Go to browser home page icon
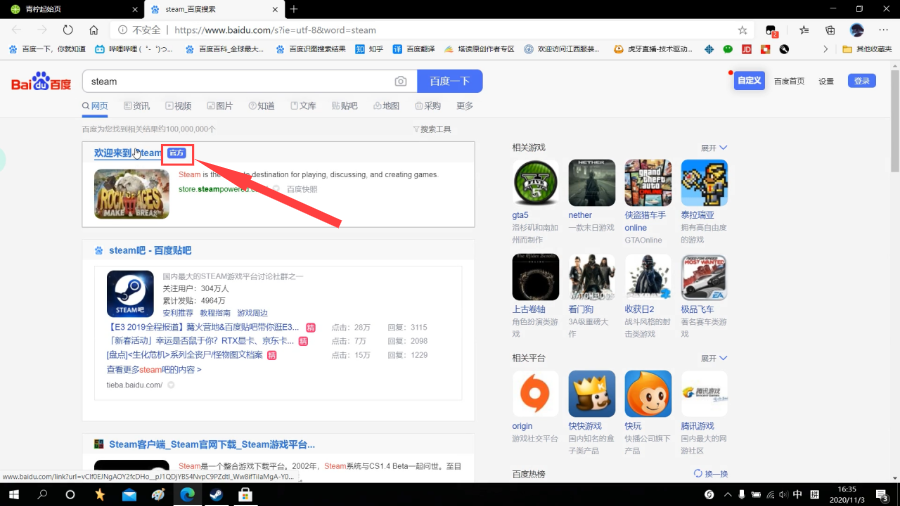 94,30
